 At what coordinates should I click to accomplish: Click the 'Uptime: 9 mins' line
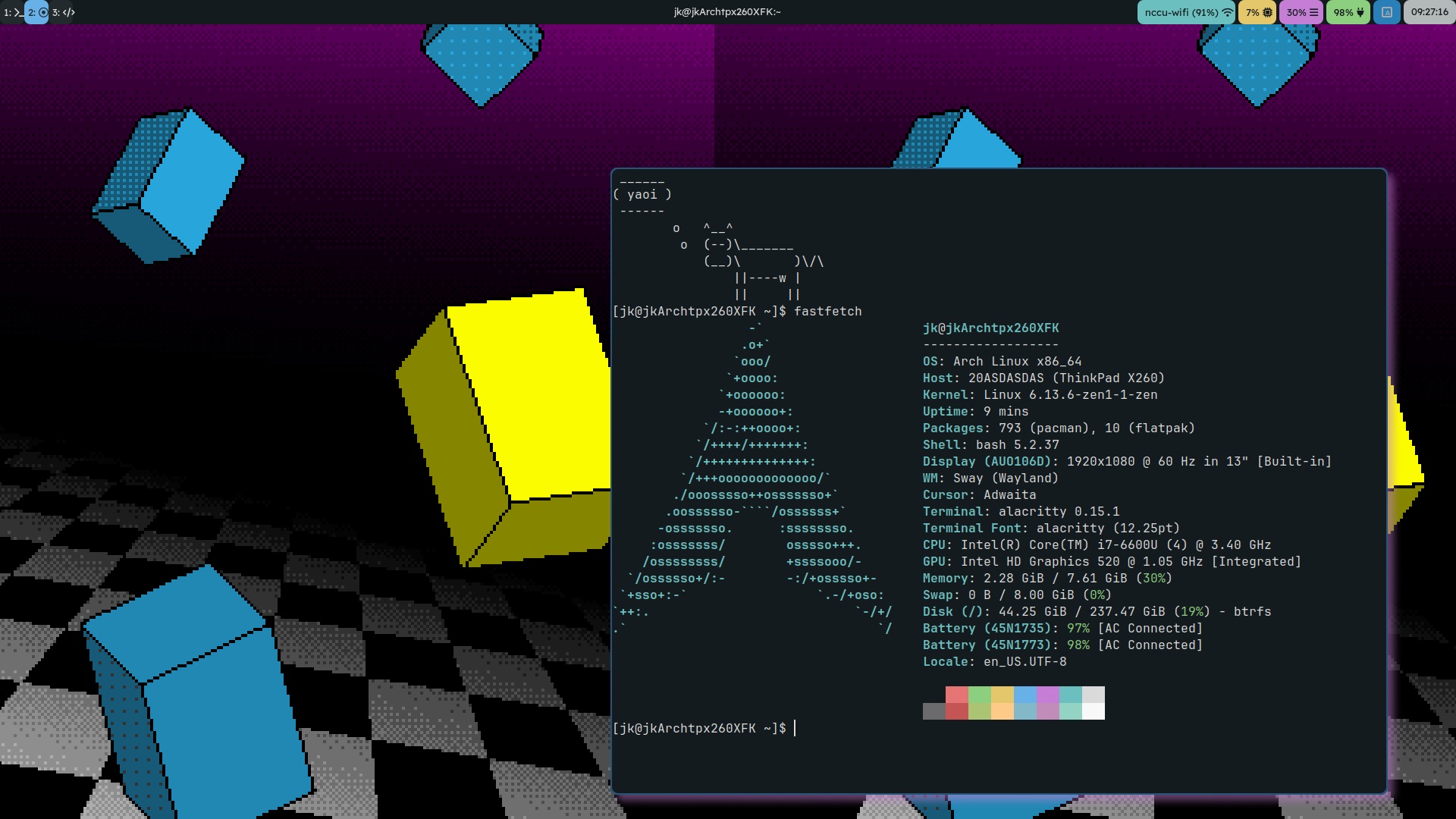[975, 411]
